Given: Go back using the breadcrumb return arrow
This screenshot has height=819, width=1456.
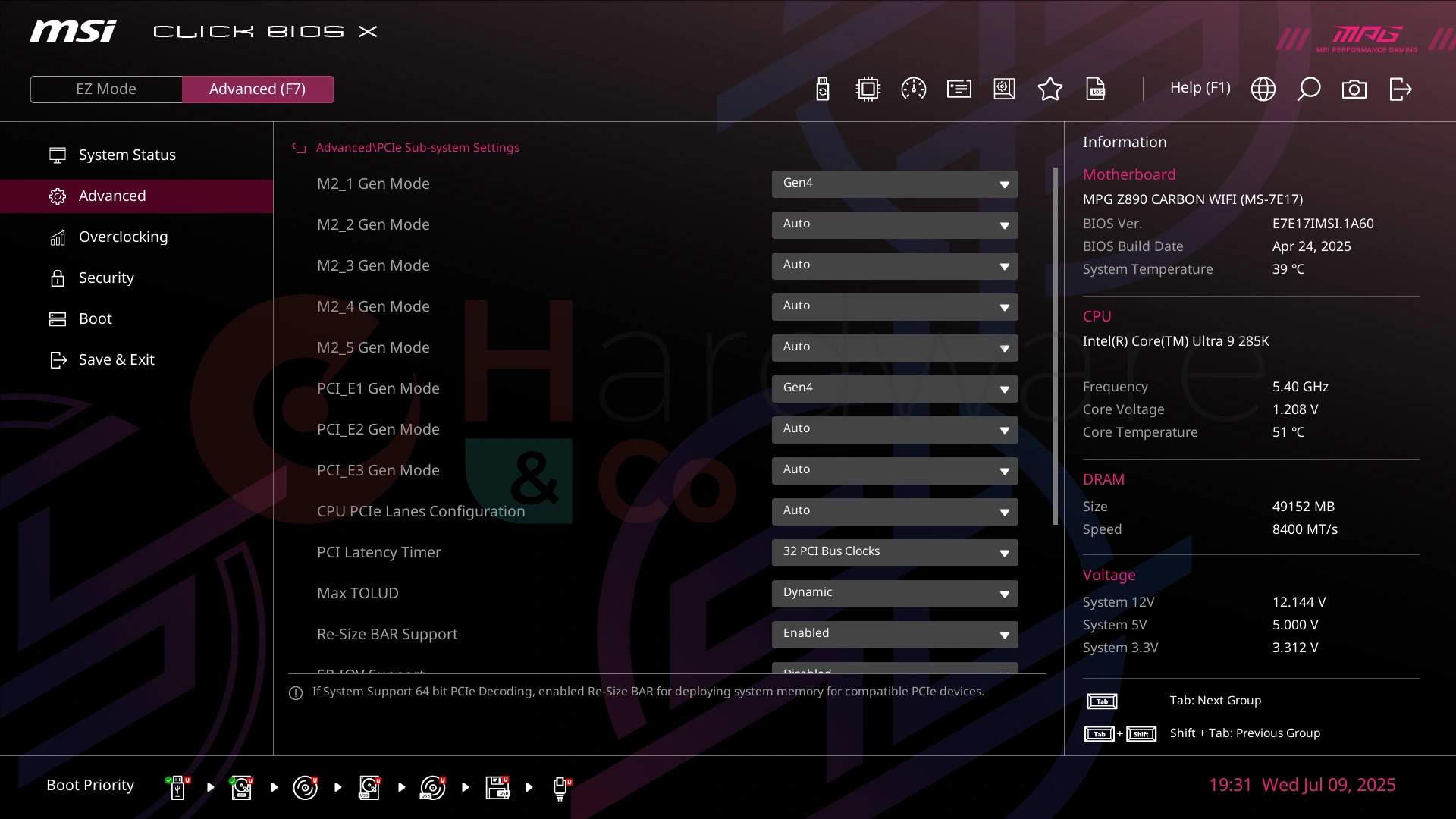Looking at the screenshot, I should pyautogui.click(x=299, y=148).
